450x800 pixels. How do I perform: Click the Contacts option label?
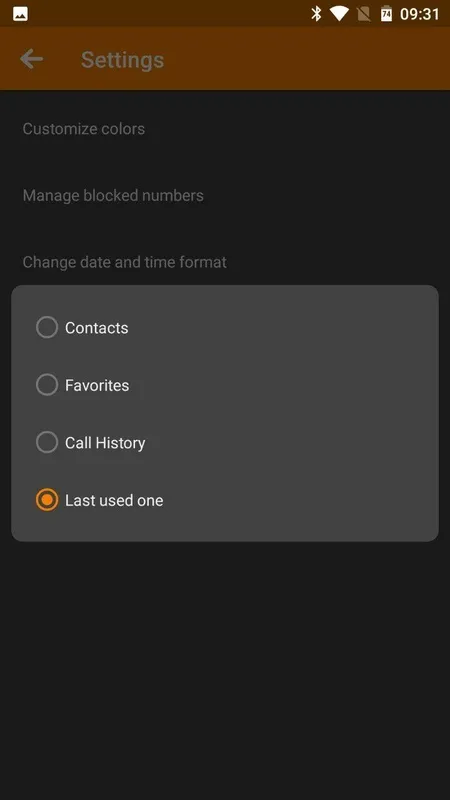[x=96, y=328]
